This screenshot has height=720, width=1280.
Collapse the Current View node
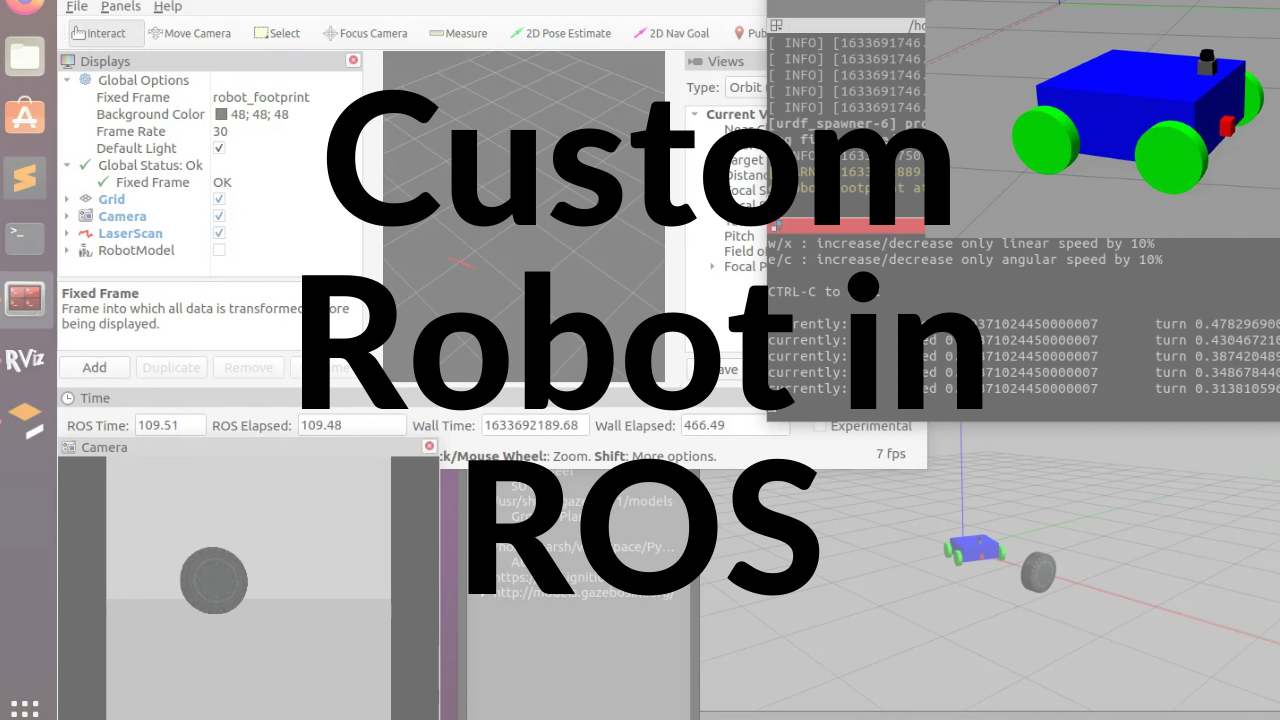coord(695,114)
